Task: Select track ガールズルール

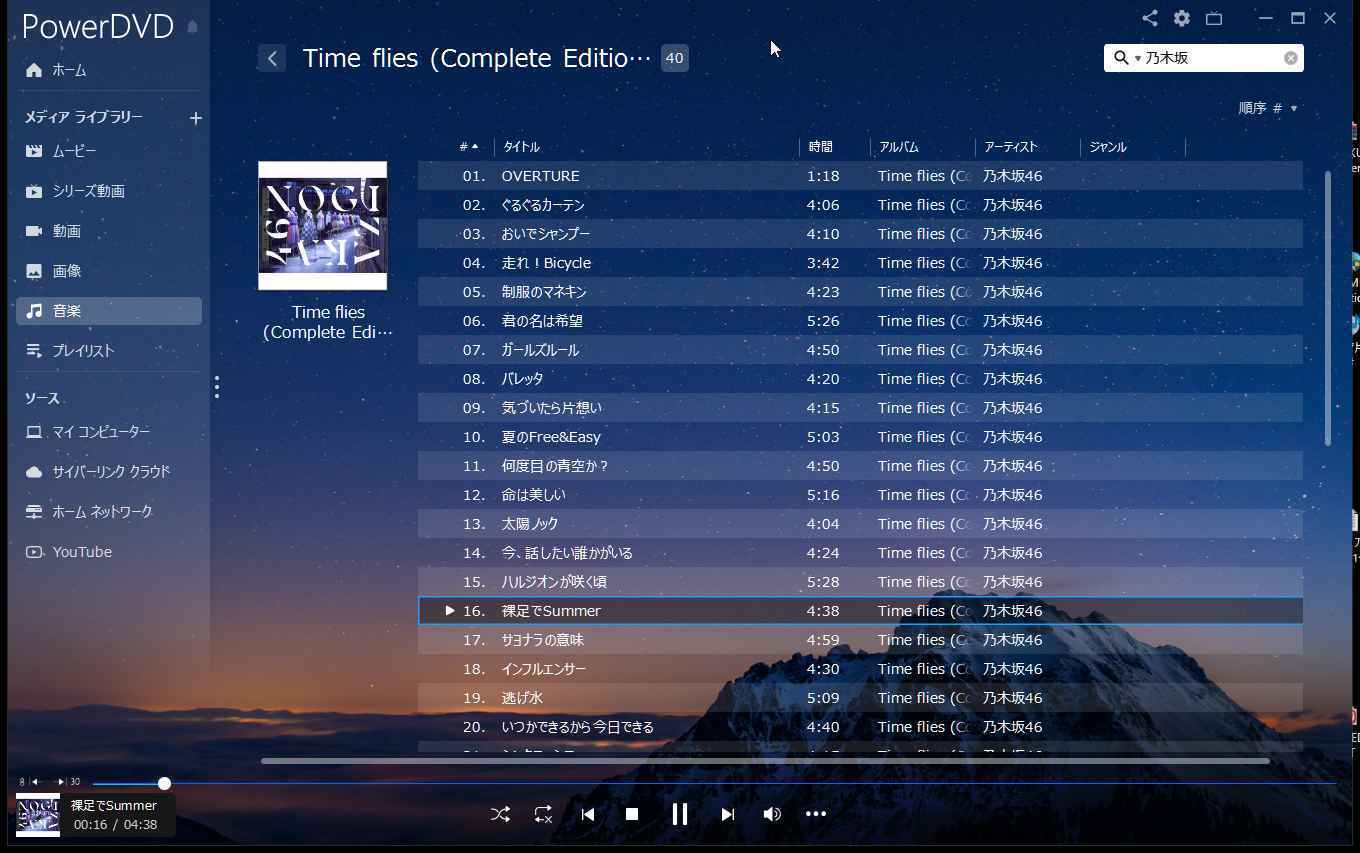Action: point(860,350)
